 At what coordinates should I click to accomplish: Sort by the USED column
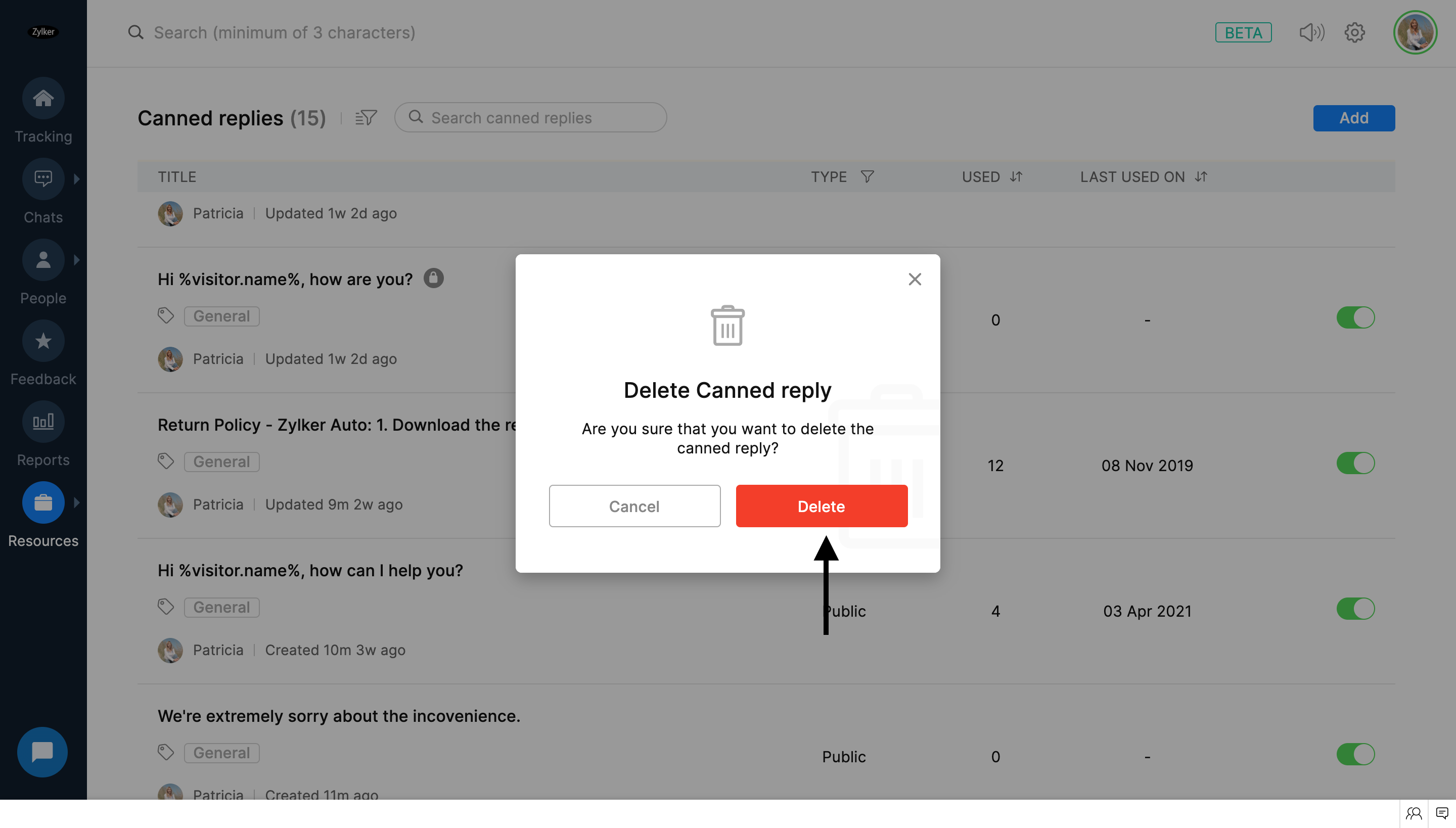pos(1016,177)
